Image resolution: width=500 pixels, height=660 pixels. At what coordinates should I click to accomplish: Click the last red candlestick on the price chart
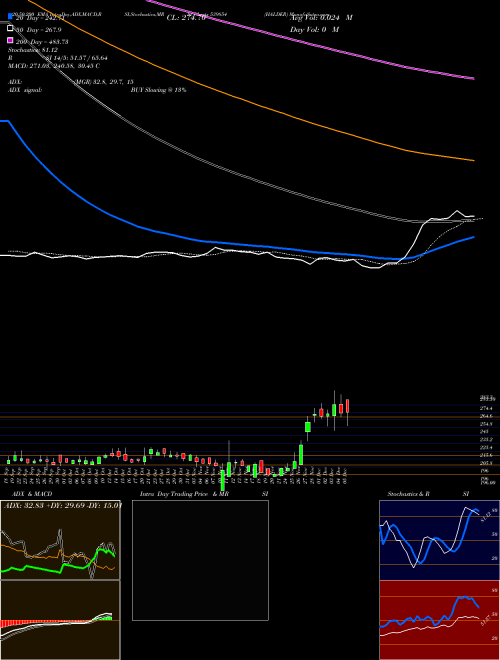click(x=348, y=406)
